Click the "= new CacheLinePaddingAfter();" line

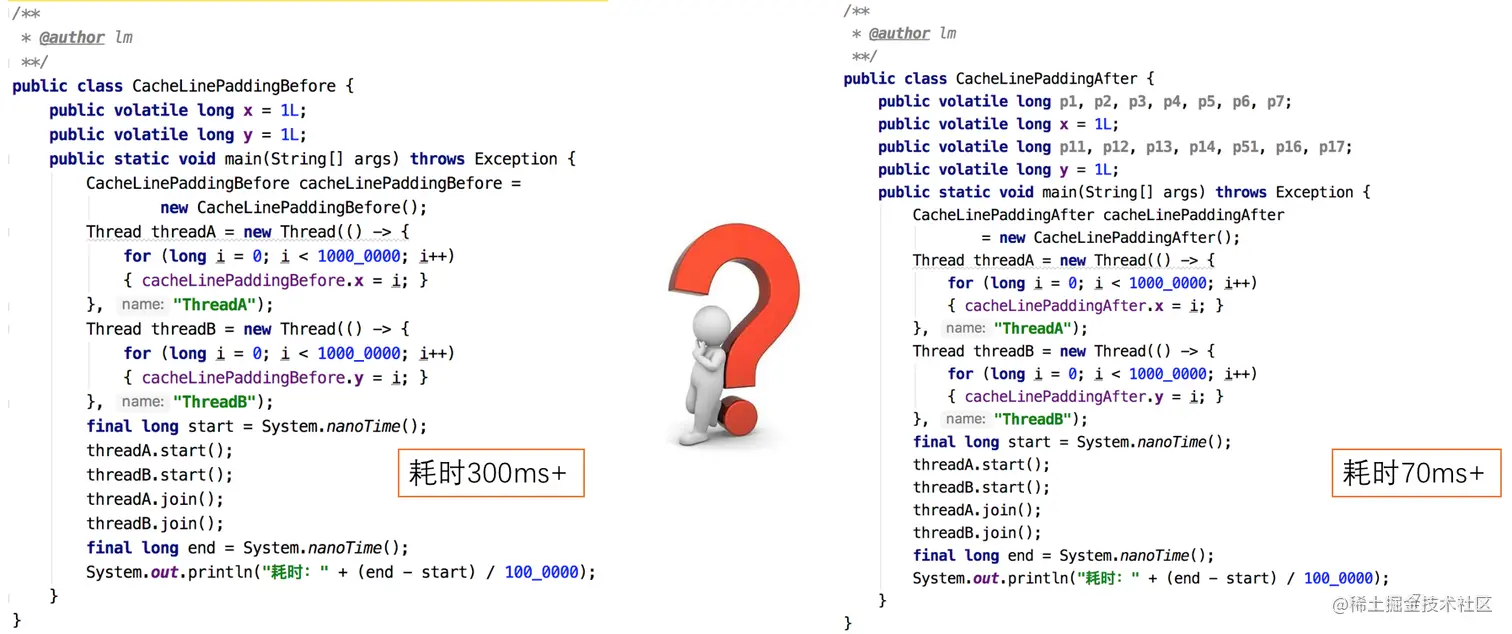(x=1110, y=238)
